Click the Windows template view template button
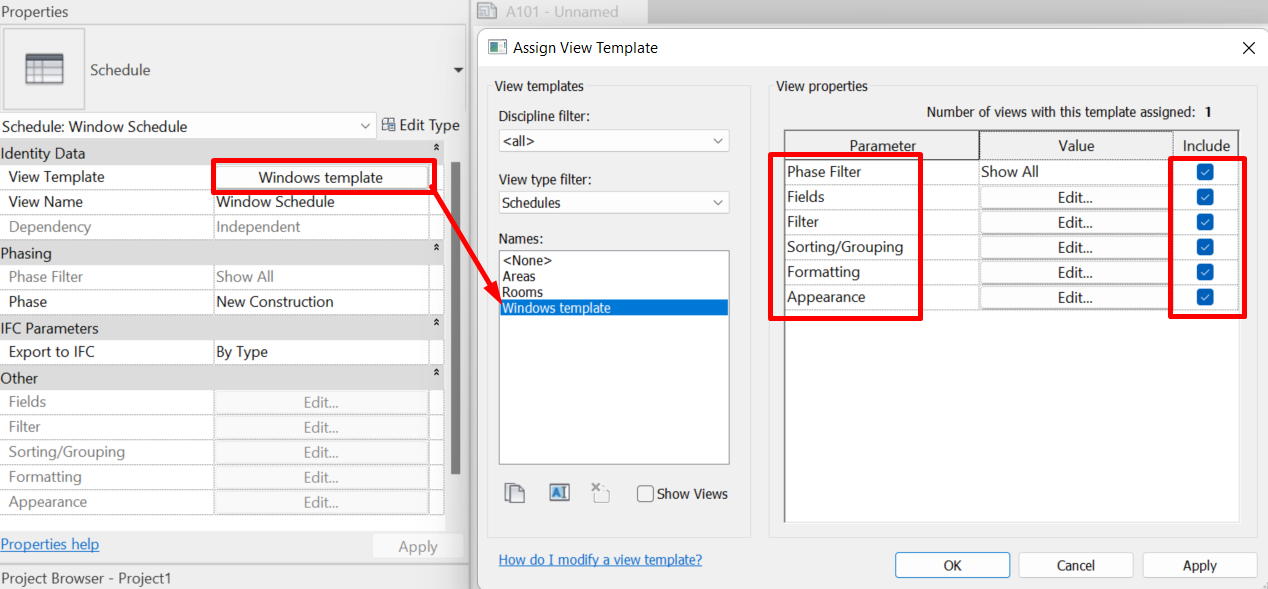The height and width of the screenshot is (589, 1268). 321,177
